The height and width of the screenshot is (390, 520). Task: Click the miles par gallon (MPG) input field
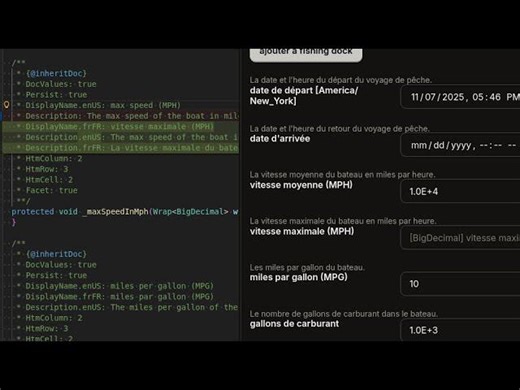tap(460, 284)
